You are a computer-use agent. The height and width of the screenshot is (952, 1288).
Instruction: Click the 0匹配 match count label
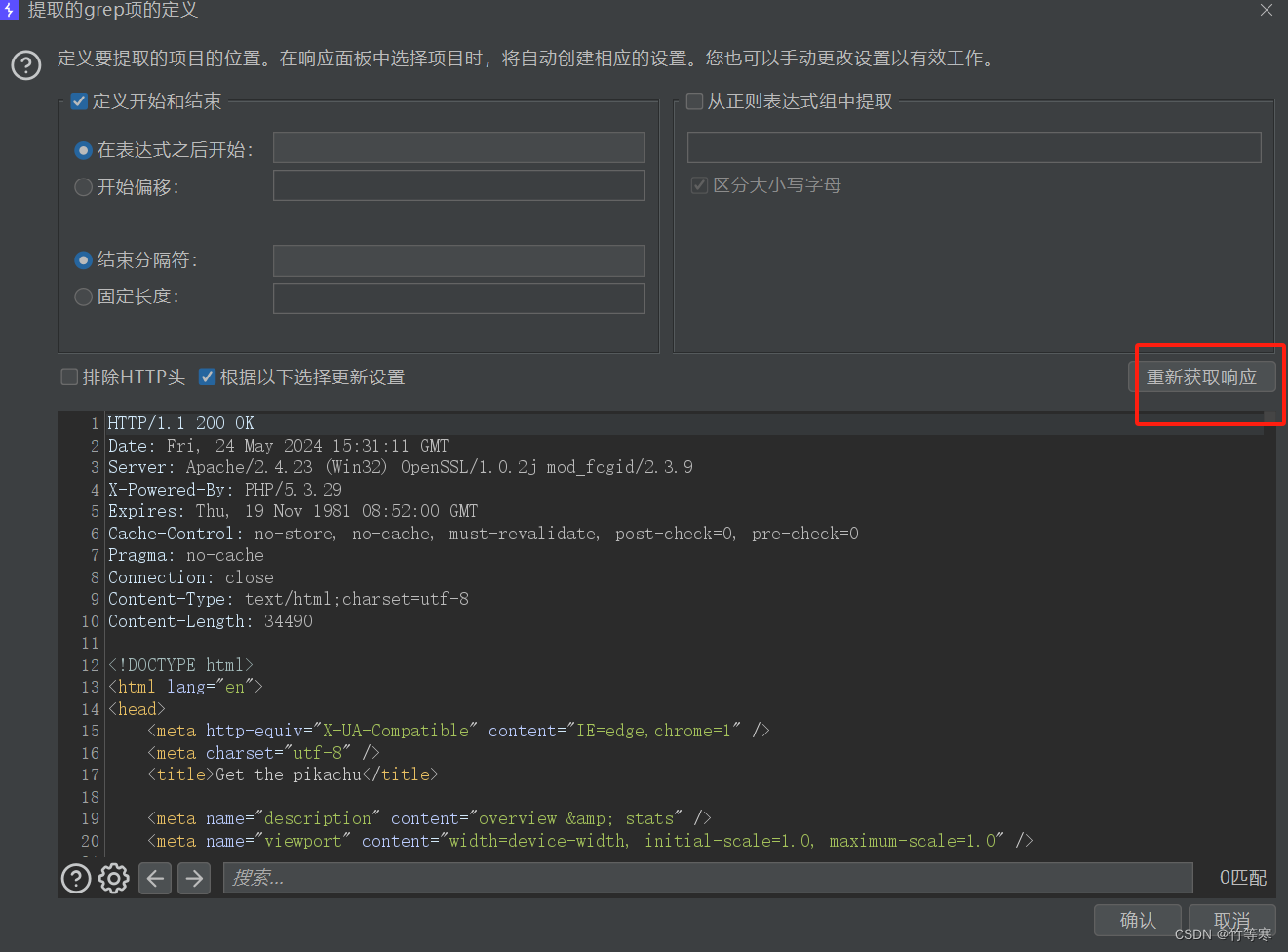tap(1243, 878)
